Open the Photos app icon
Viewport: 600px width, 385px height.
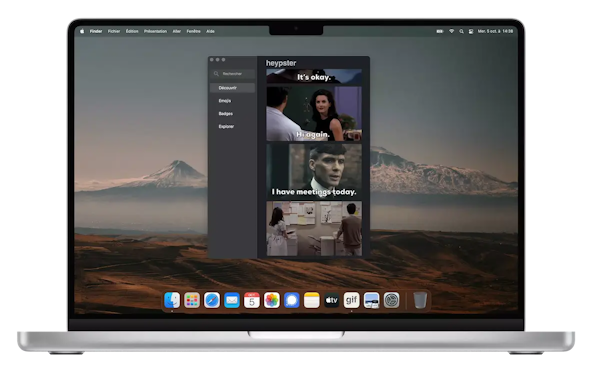click(271, 300)
